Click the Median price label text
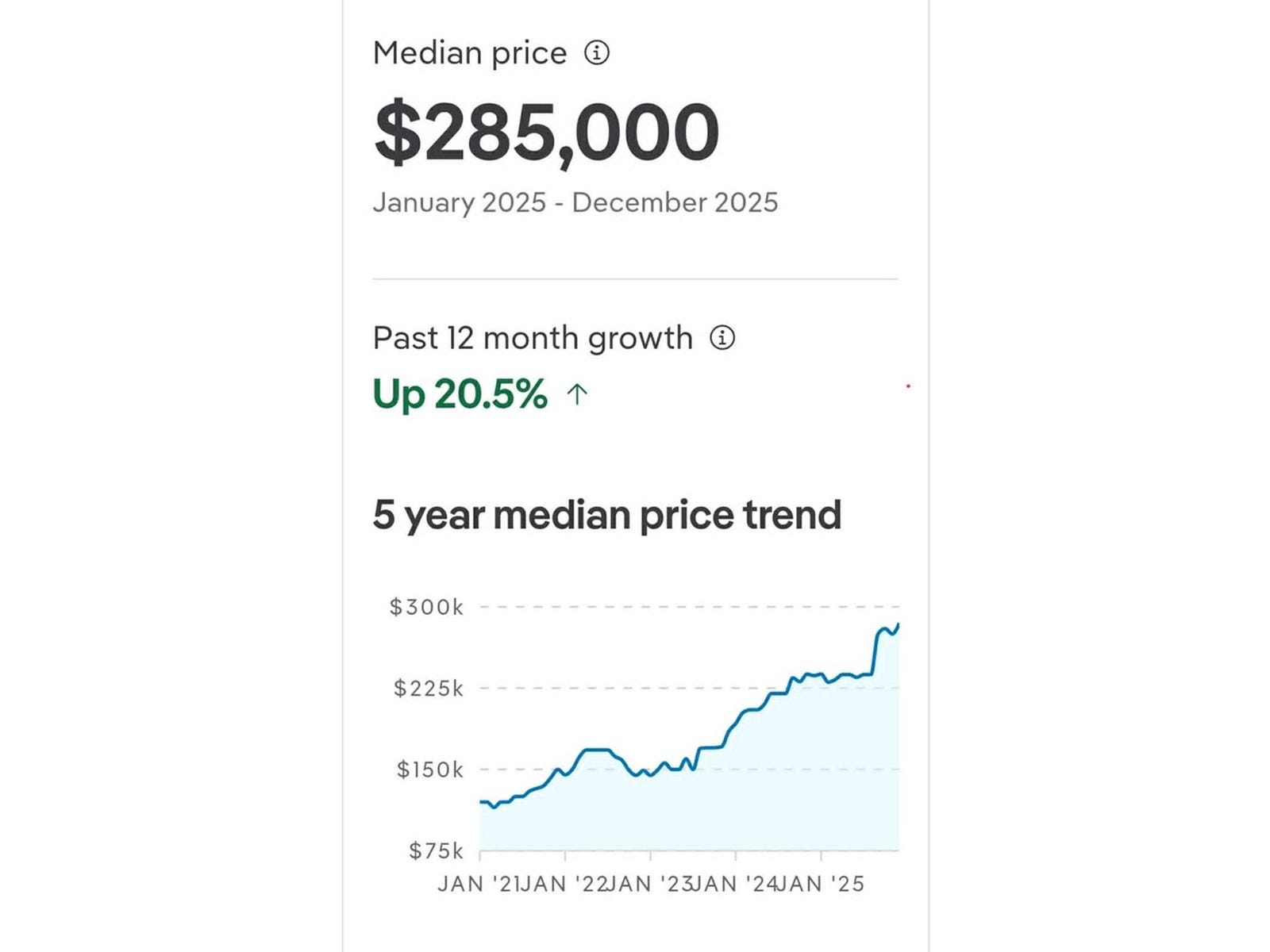1270x952 pixels. 470,54
